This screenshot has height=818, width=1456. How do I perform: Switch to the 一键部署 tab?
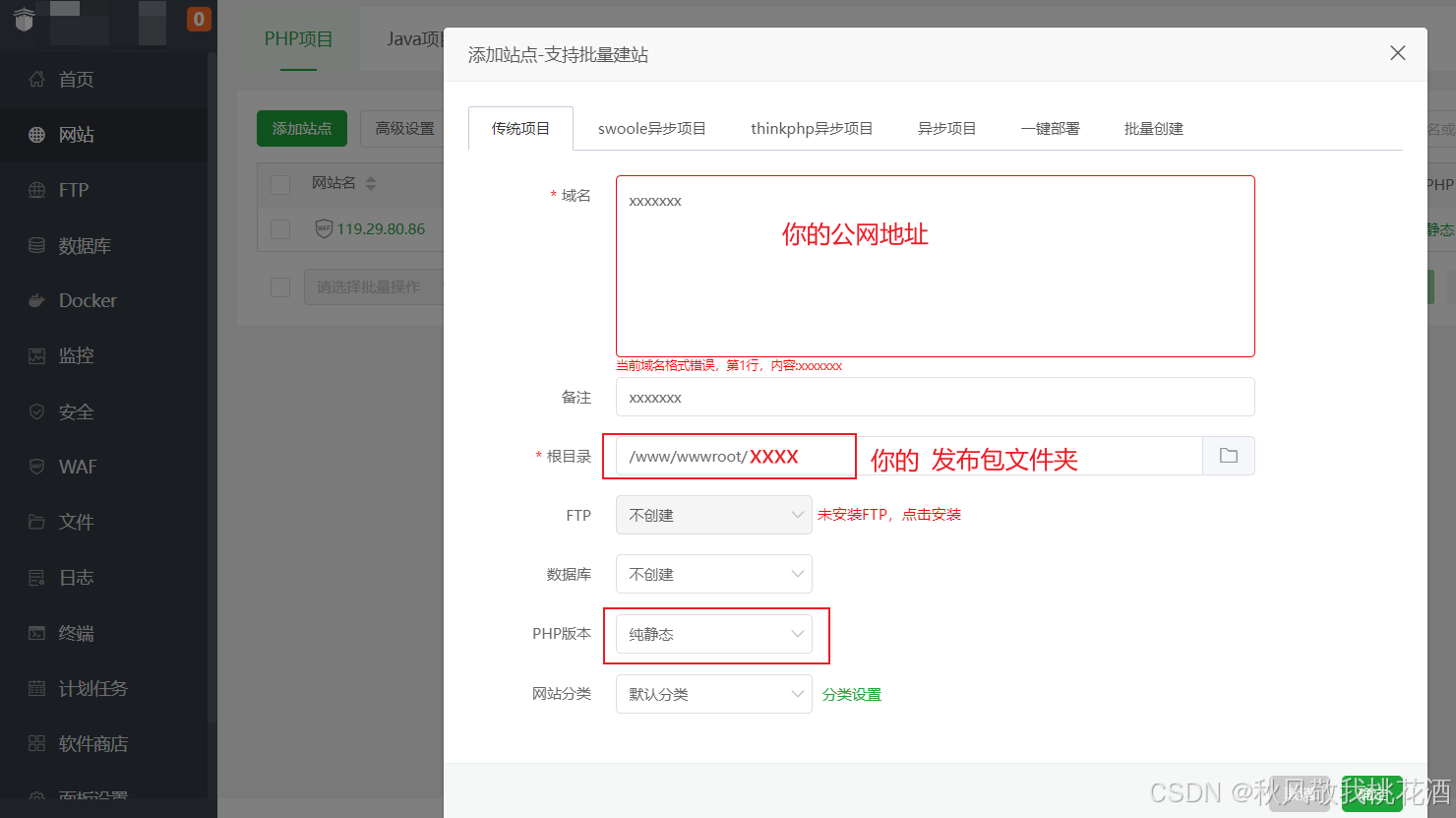(1049, 128)
